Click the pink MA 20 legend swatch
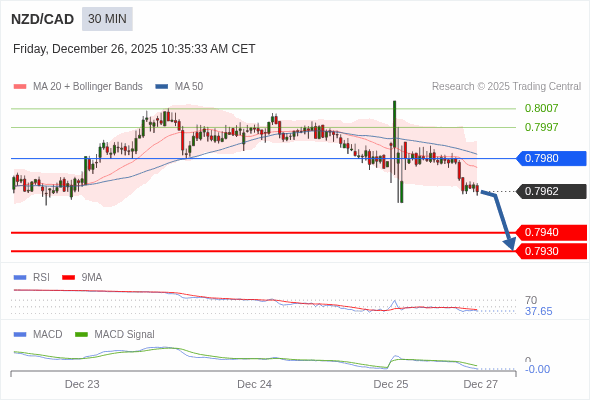590x400 pixels. 20,87
